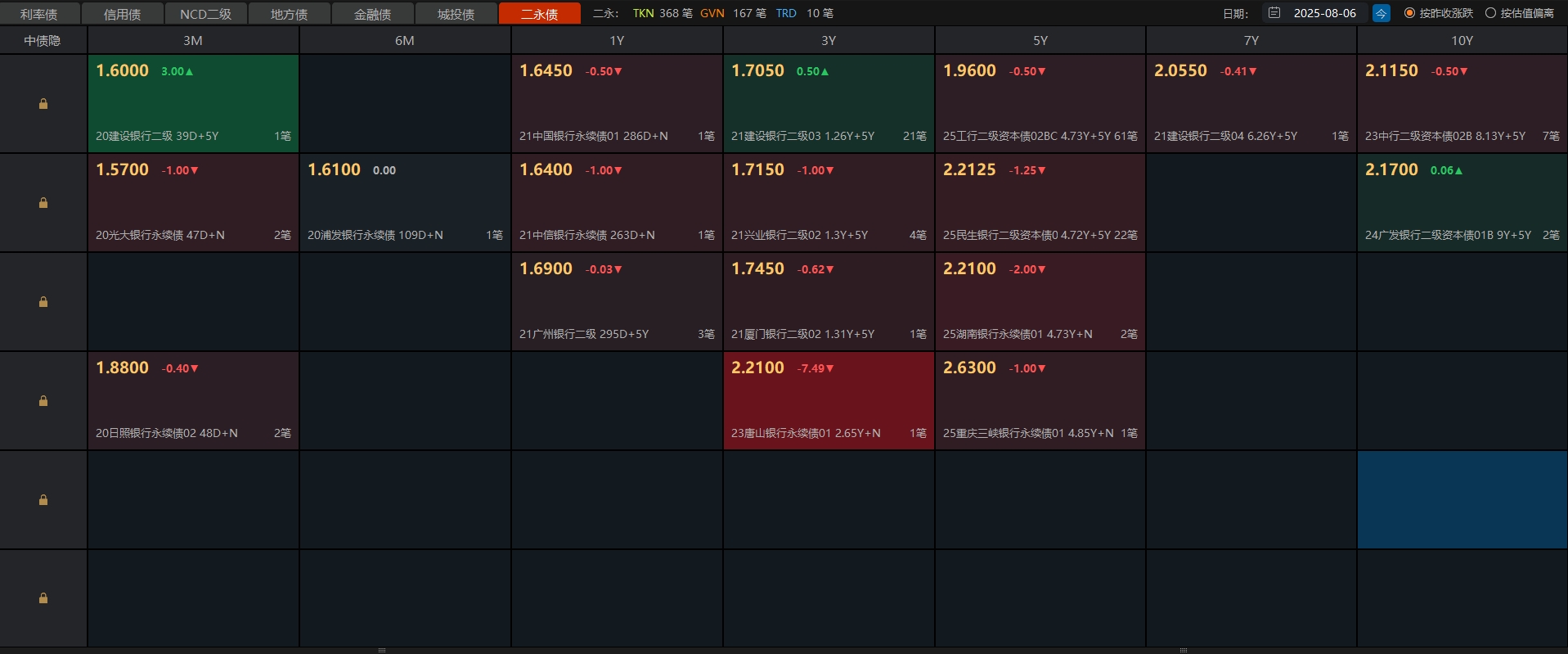The image size is (1568, 654).
Task: Select the 21广州银行二级 295D+5Y card
Action: point(617,301)
